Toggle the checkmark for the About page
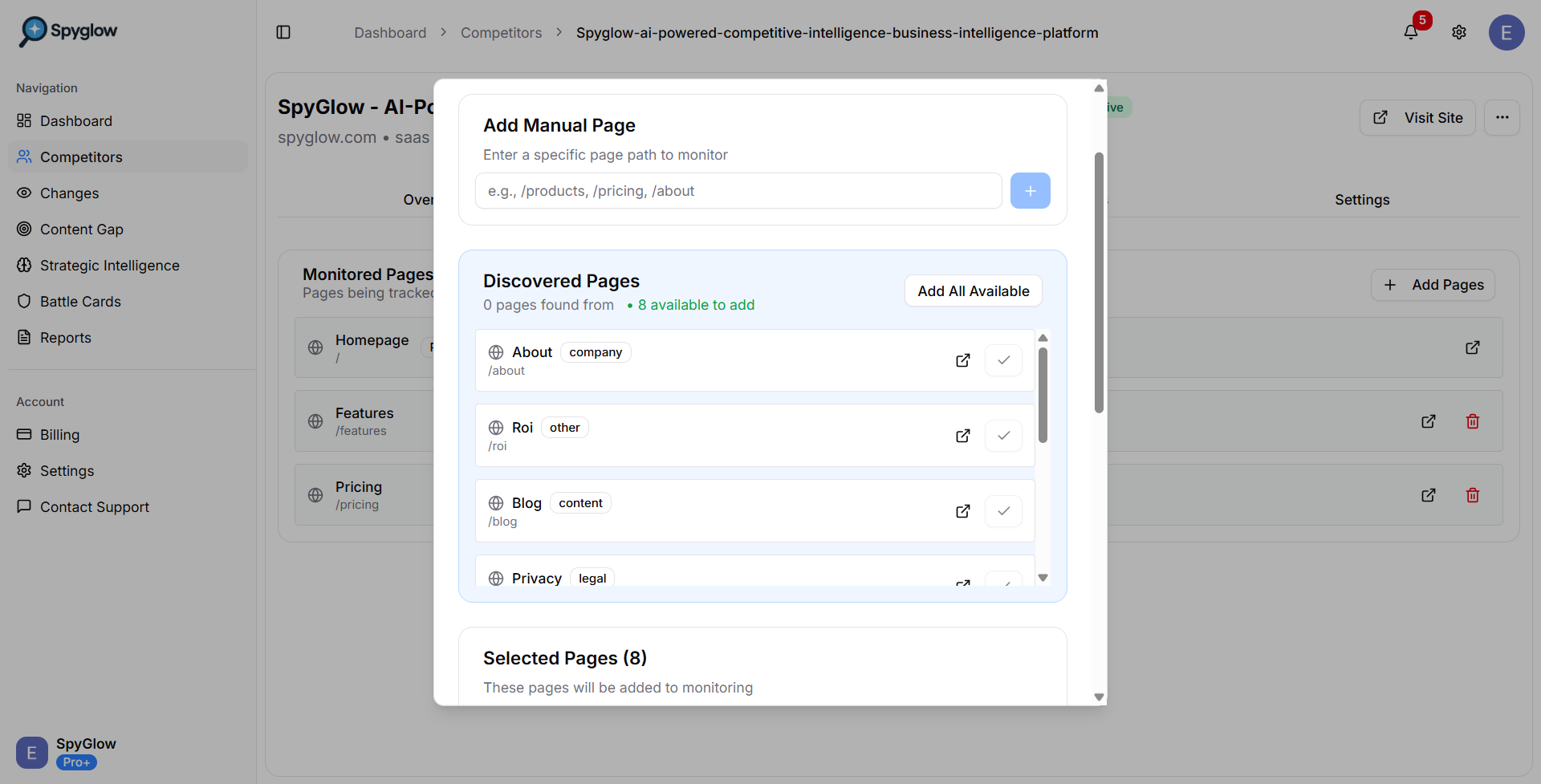The width and height of the screenshot is (1541, 784). 1003,360
